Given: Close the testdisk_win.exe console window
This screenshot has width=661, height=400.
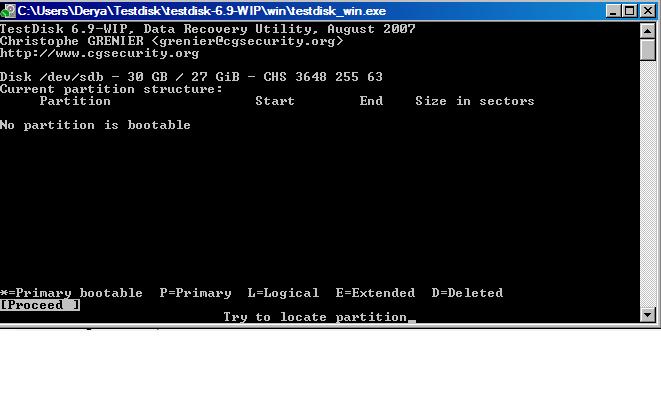Looking at the screenshot, I should [648, 11].
